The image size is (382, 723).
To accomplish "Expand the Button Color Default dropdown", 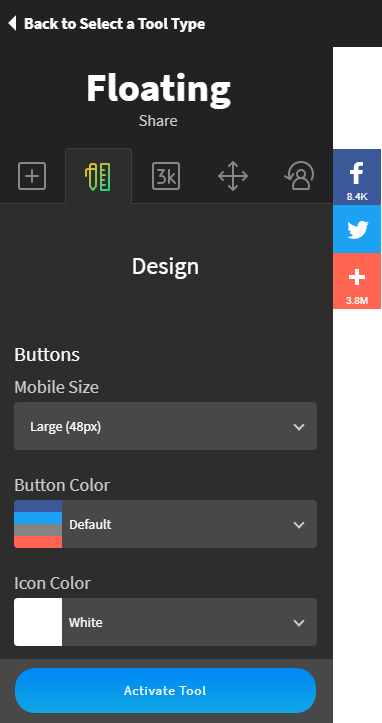I will pos(165,524).
